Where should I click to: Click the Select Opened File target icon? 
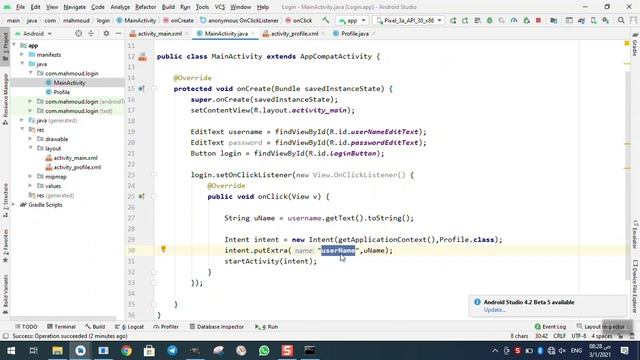click(x=78, y=33)
